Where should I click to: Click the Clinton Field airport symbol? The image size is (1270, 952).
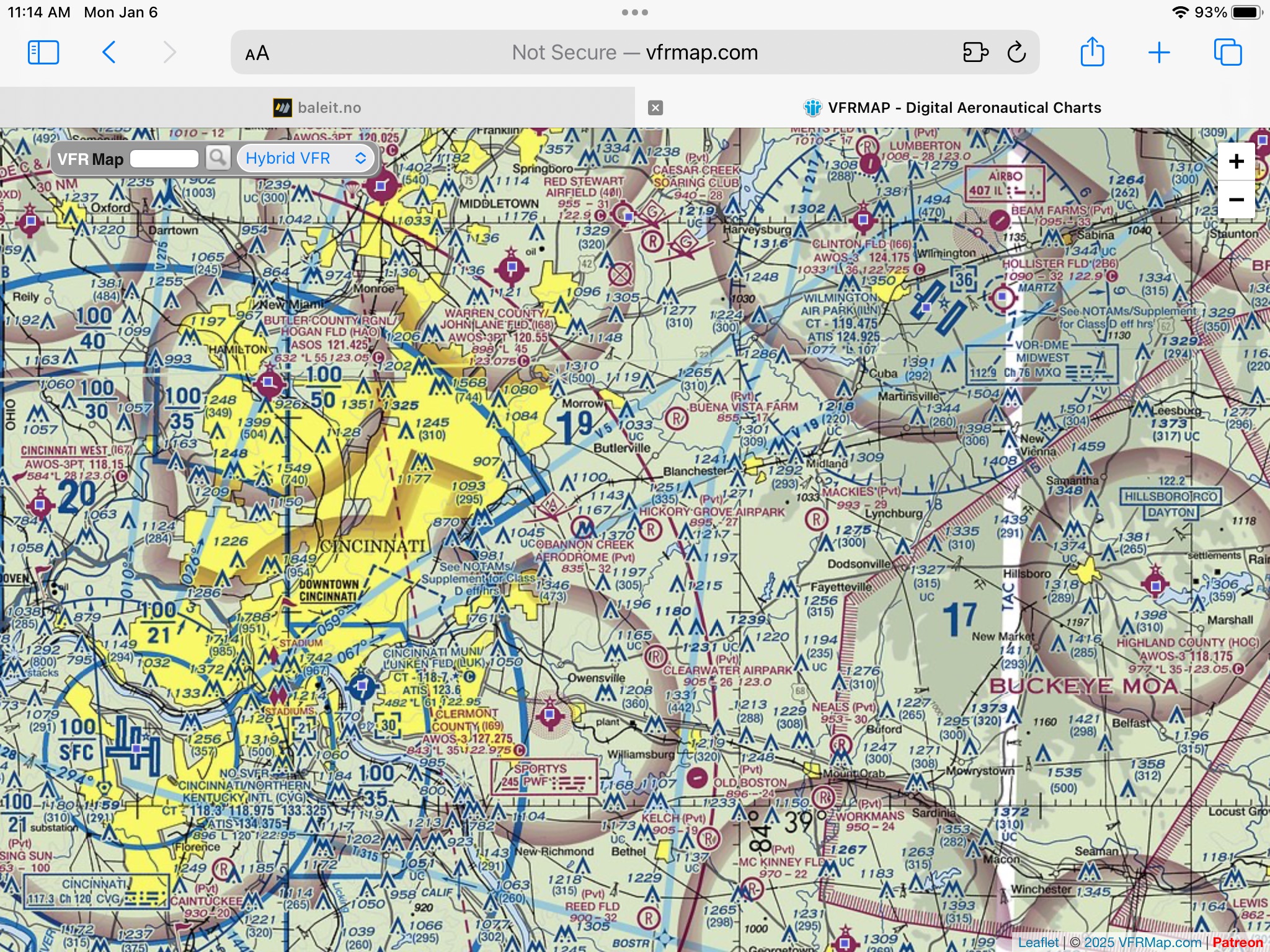pyautogui.click(x=863, y=219)
